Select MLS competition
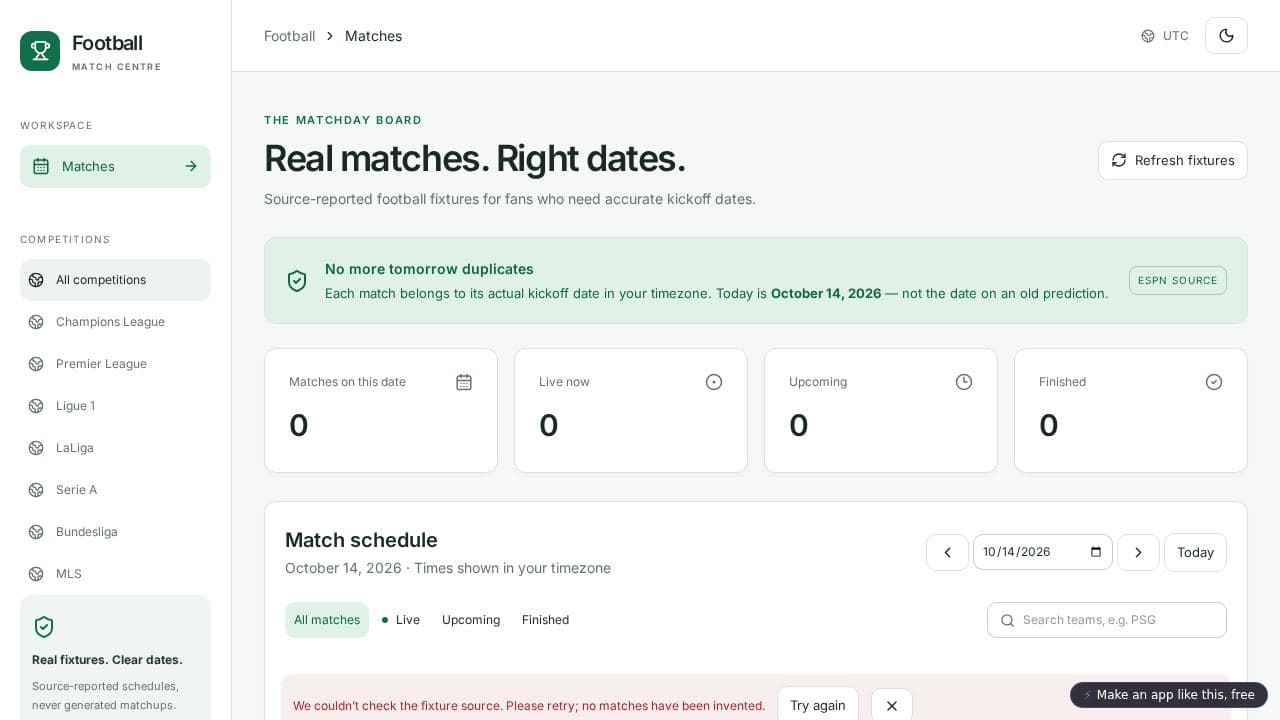Screen dimensions: 1280x720 point(115,574)
